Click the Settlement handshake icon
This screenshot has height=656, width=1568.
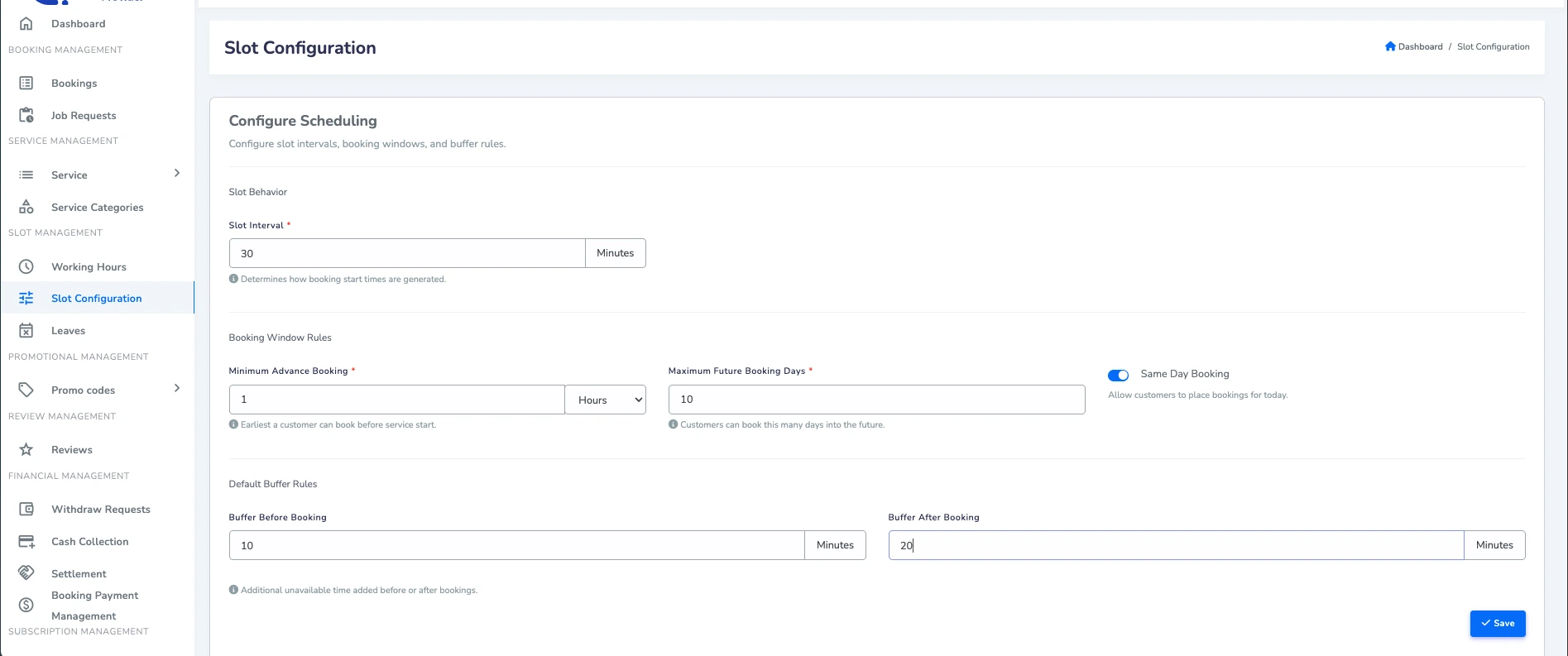tap(26, 572)
